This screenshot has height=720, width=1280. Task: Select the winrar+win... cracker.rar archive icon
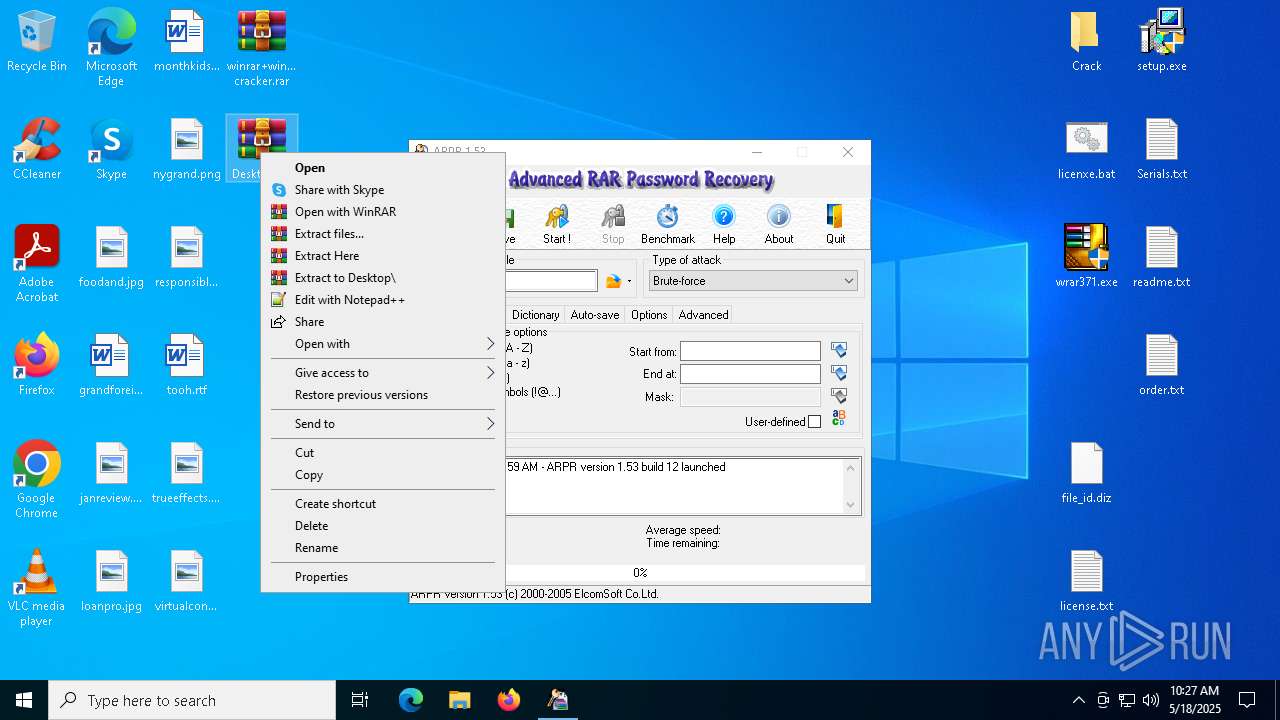click(x=262, y=48)
